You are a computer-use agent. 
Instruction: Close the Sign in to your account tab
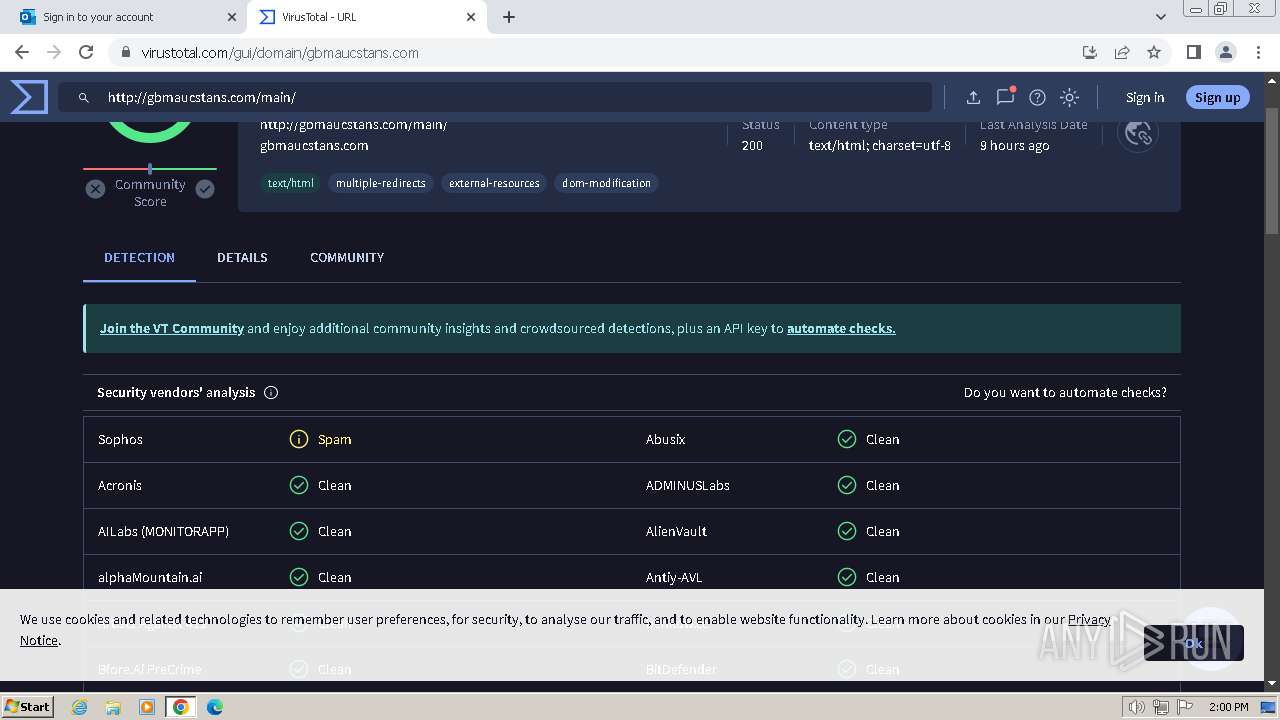point(232,17)
